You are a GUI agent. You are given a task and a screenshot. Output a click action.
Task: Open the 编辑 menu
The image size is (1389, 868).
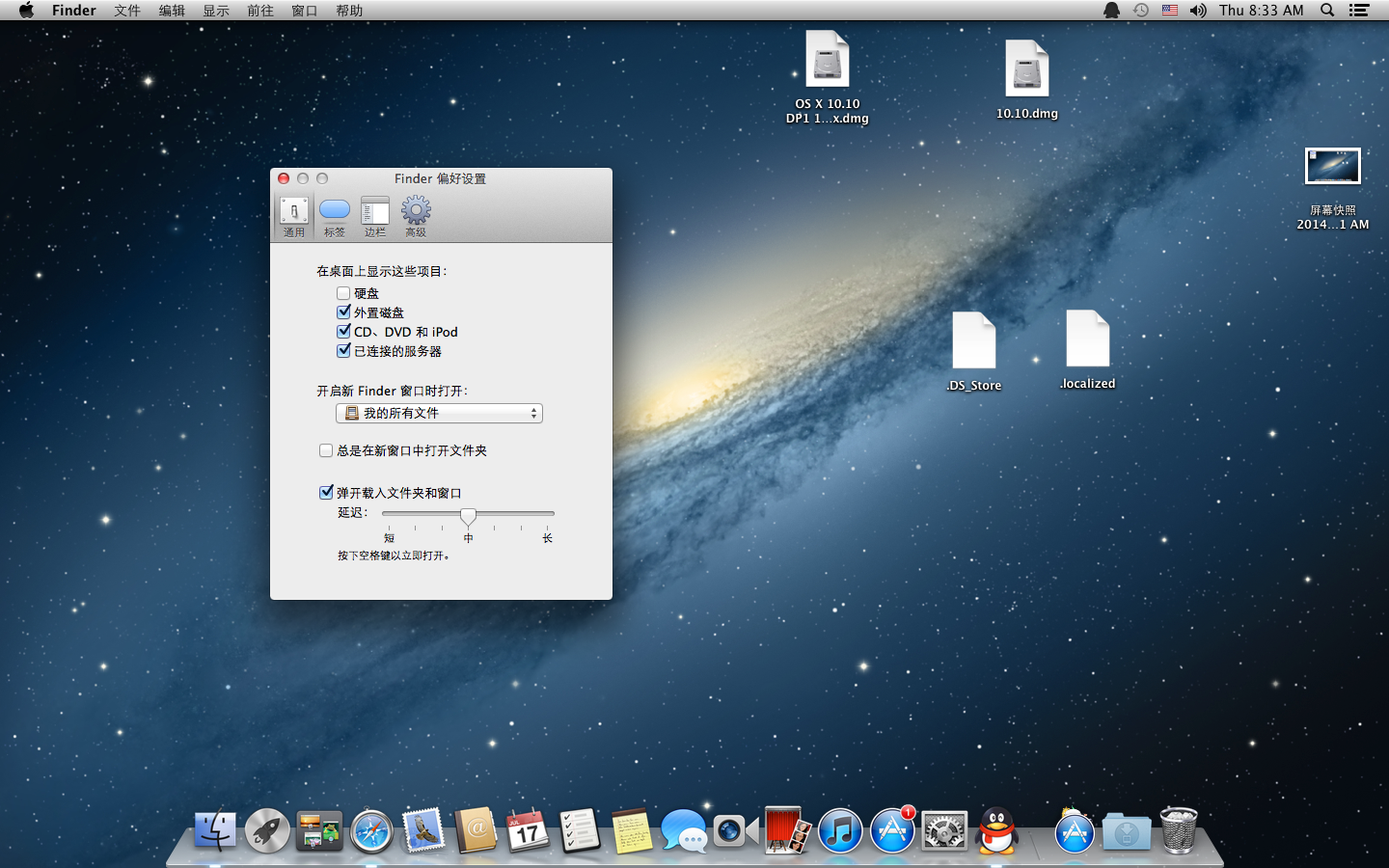point(172,11)
